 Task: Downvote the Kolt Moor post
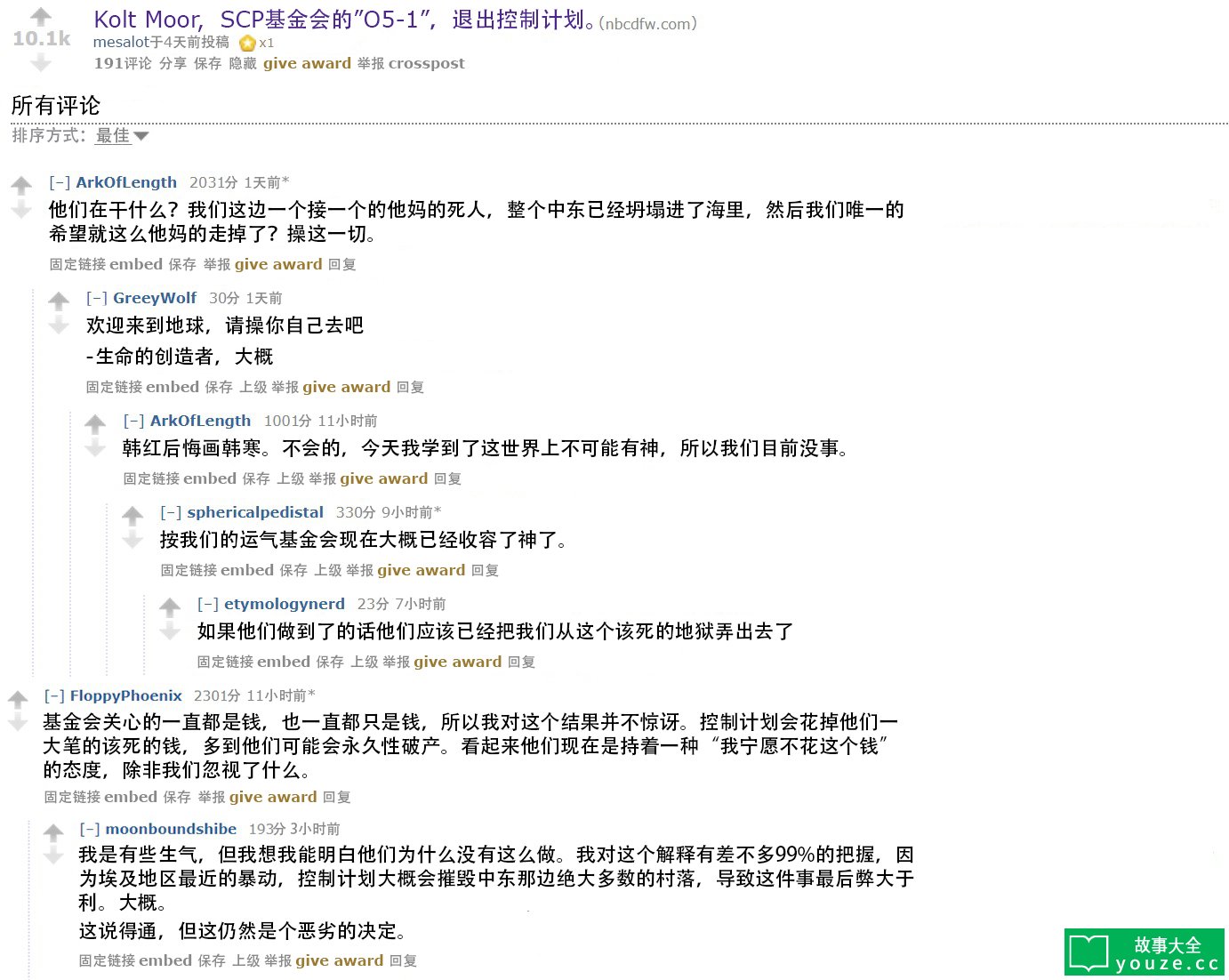pyautogui.click(x=41, y=62)
